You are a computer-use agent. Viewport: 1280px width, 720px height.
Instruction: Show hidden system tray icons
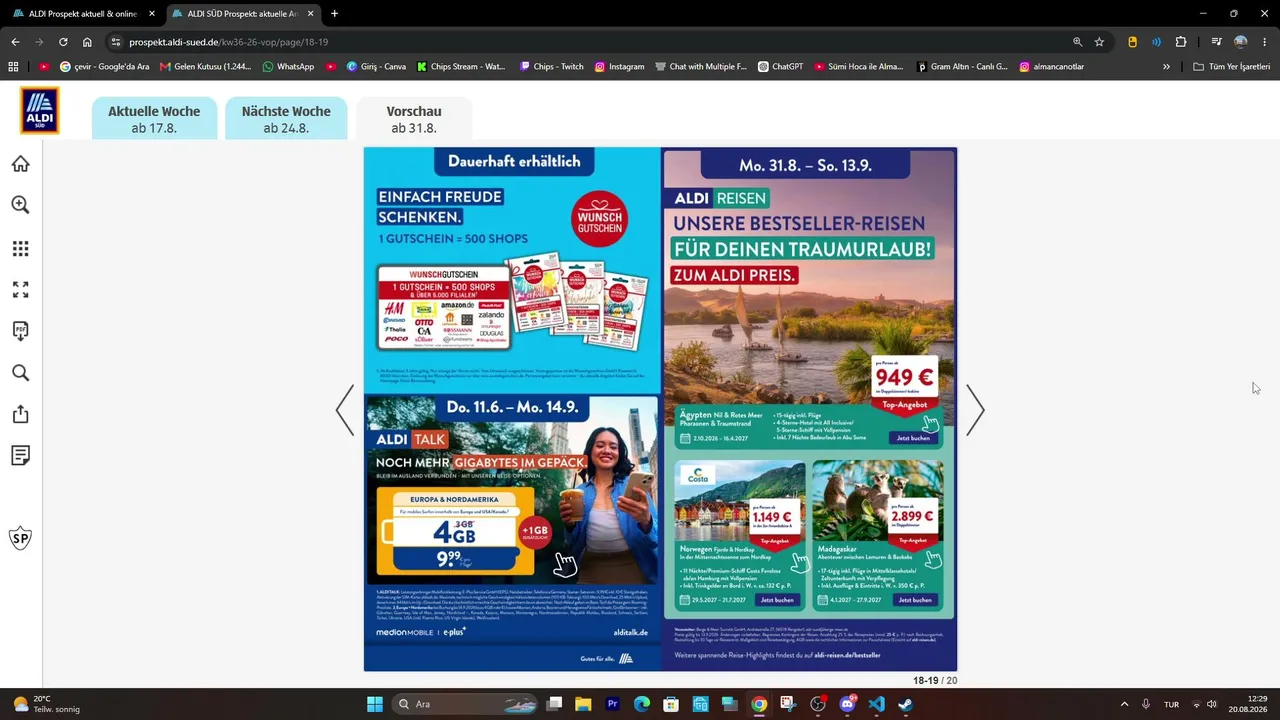click(1124, 704)
